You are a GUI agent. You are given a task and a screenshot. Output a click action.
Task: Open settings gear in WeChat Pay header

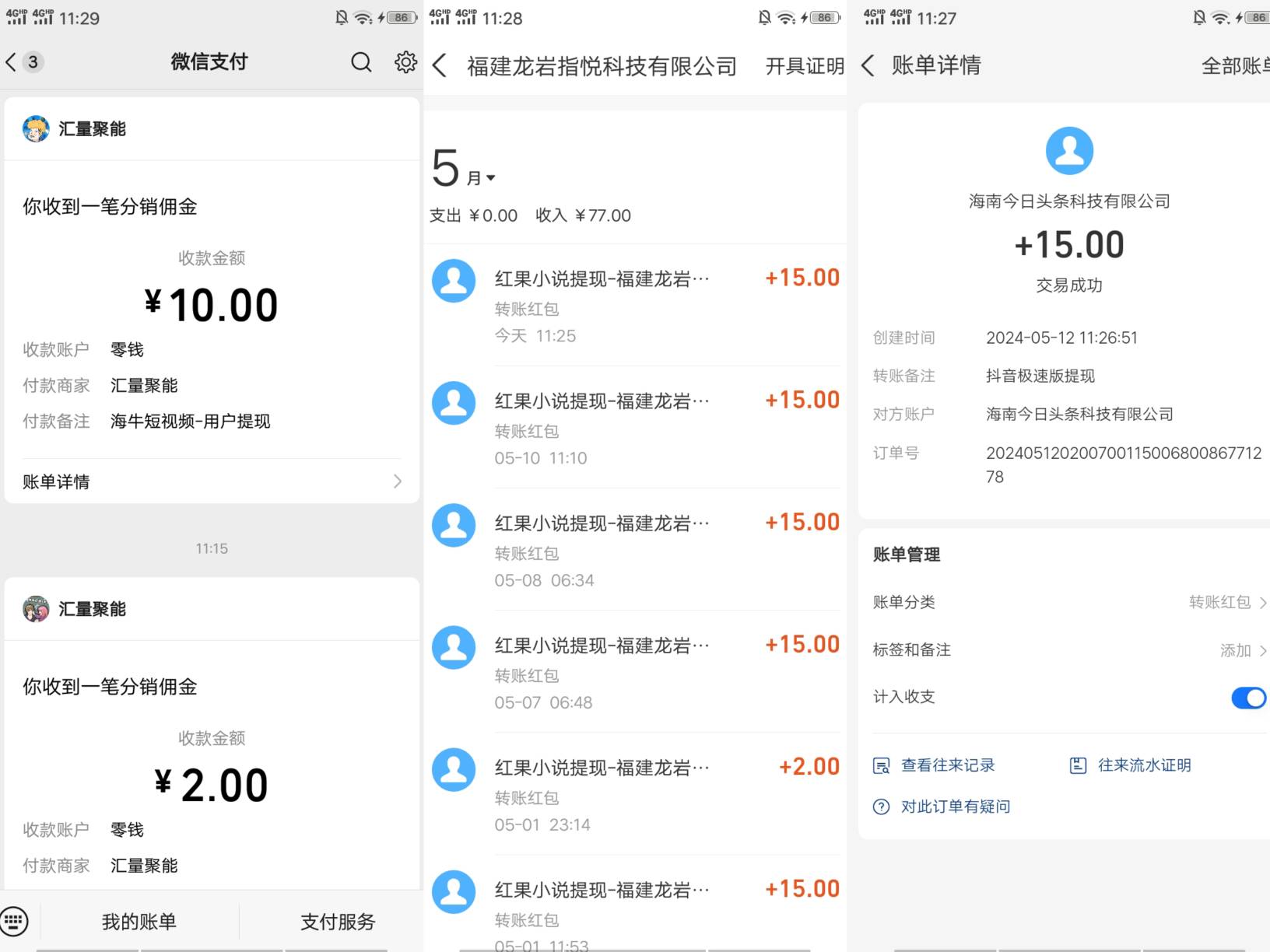(x=405, y=62)
